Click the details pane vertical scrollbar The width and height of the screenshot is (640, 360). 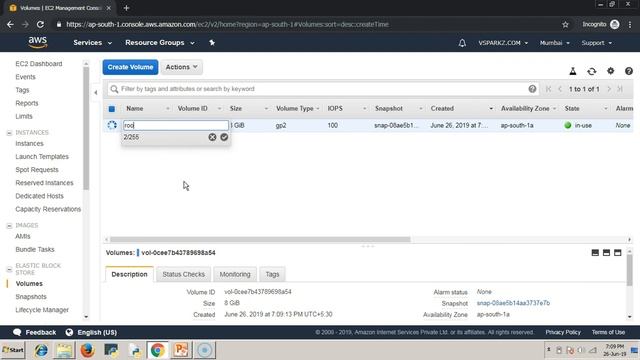629,269
